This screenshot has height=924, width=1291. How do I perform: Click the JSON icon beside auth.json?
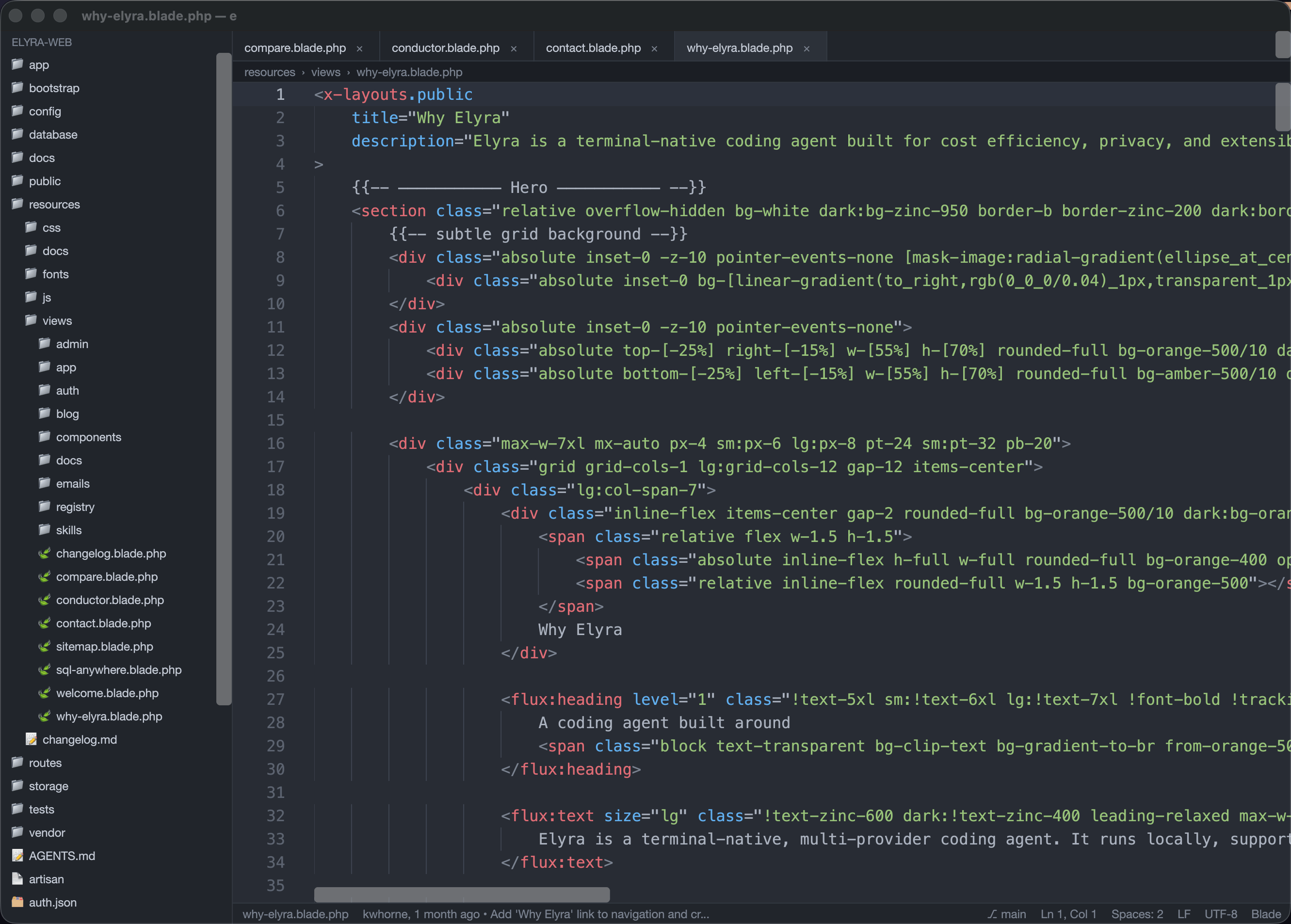tap(17, 902)
